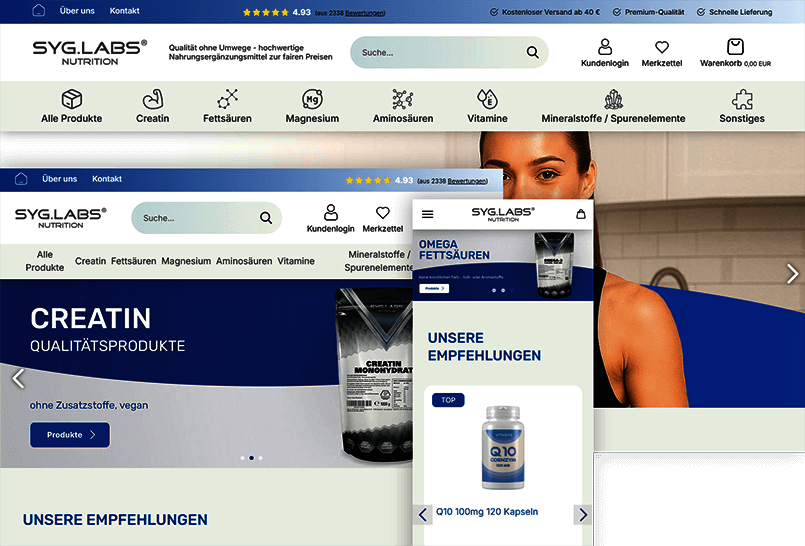Click the search magnifier icon
Viewport: 805px width, 546px height.
click(532, 53)
